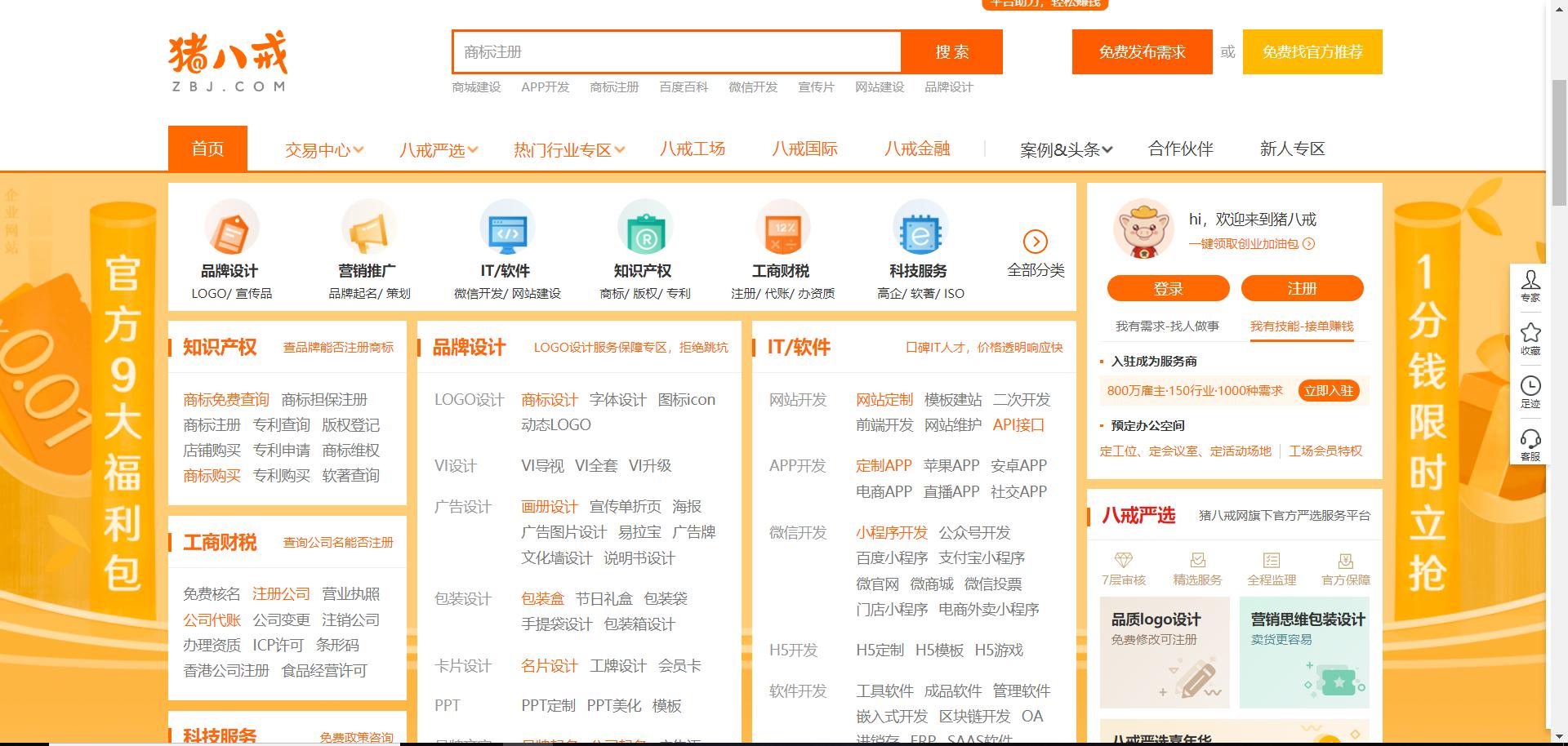Select the 营销推广 megaphone icon
1568x746 pixels.
(369, 229)
